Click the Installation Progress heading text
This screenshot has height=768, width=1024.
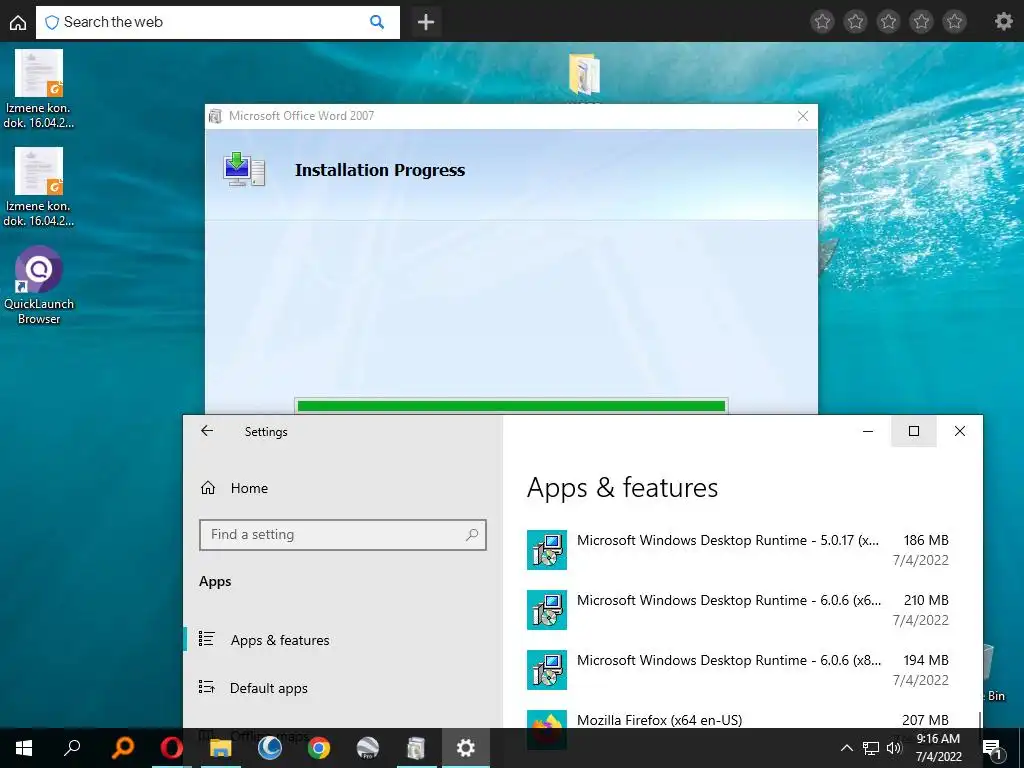coord(379,170)
